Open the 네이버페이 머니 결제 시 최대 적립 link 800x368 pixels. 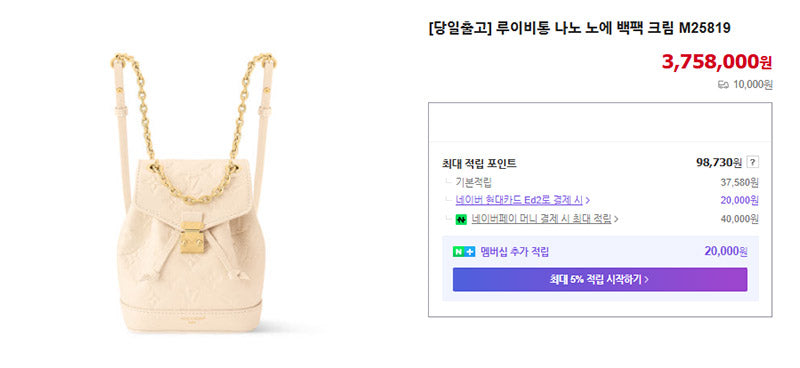(541, 219)
